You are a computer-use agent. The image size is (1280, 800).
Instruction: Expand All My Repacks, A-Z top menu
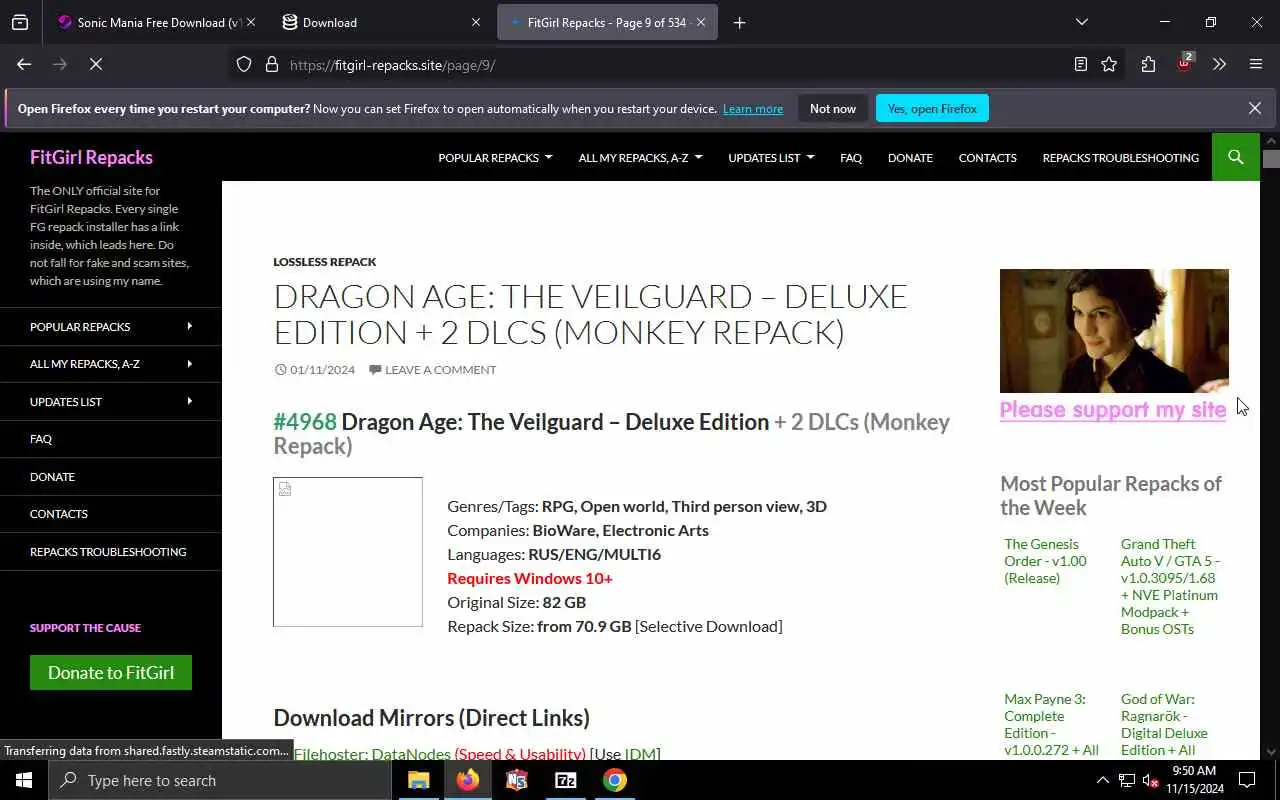tap(640, 157)
